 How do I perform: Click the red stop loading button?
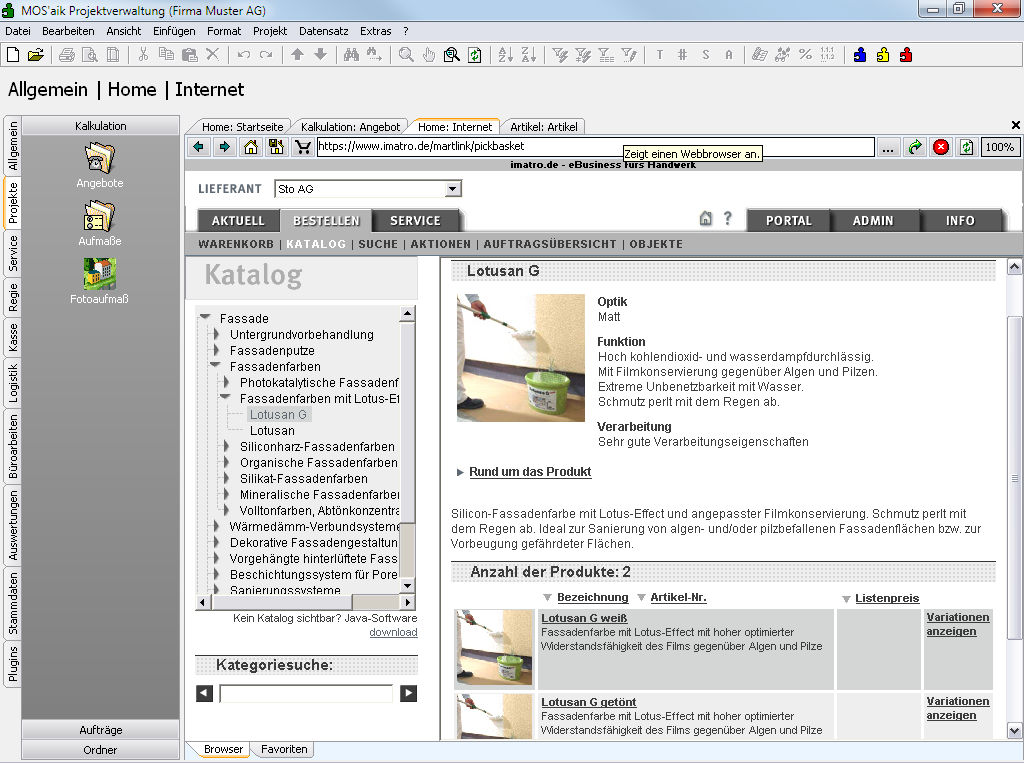coord(940,147)
